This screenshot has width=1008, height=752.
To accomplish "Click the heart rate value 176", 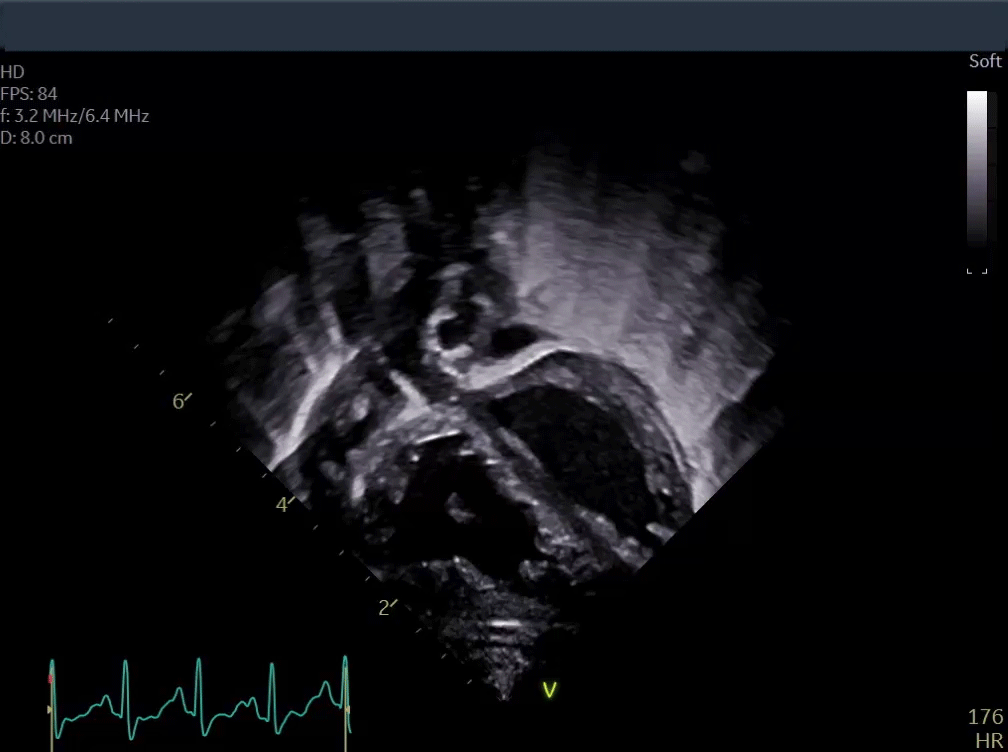I will pos(984,717).
